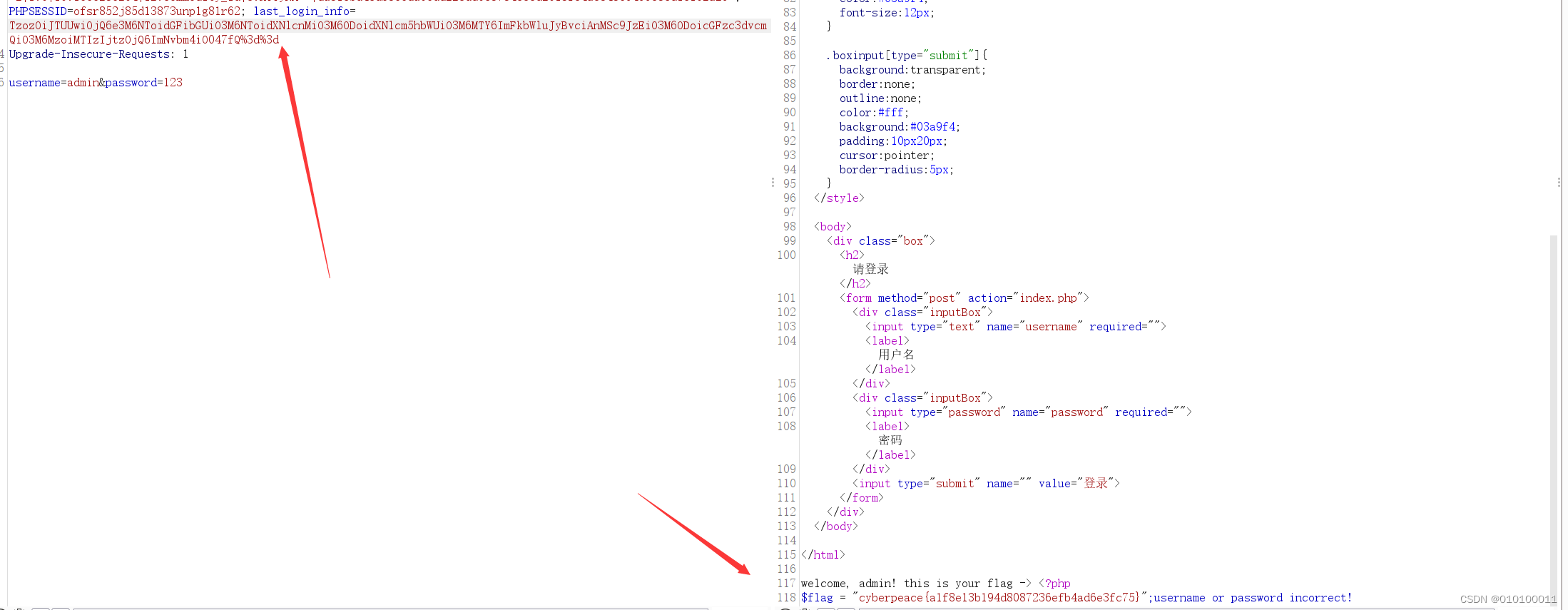1568x610 pixels.
Task: Click the splitter handle between request and response
Action: point(773,183)
